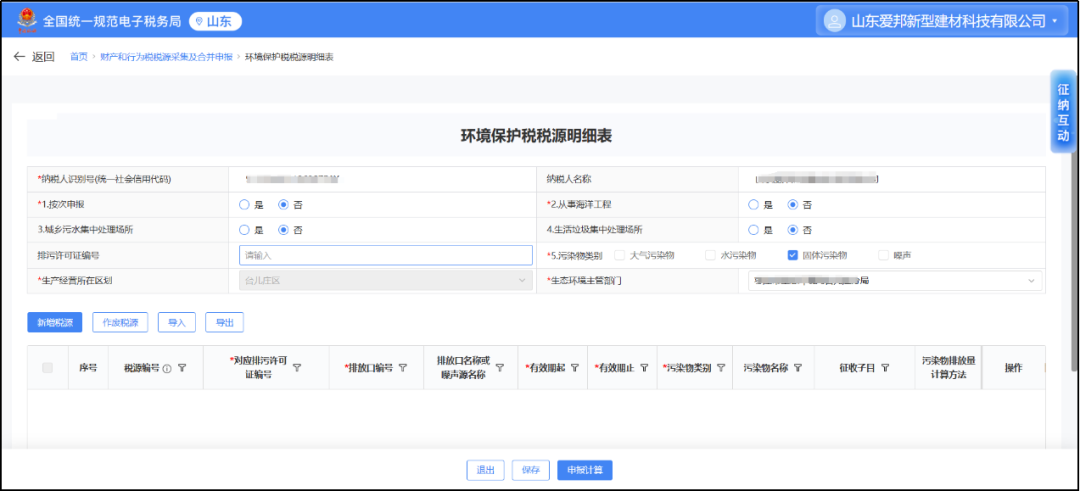This screenshot has height=491, width=1080.
Task: Open the filter icon for 对应排污许可证编号
Action: pos(297,368)
